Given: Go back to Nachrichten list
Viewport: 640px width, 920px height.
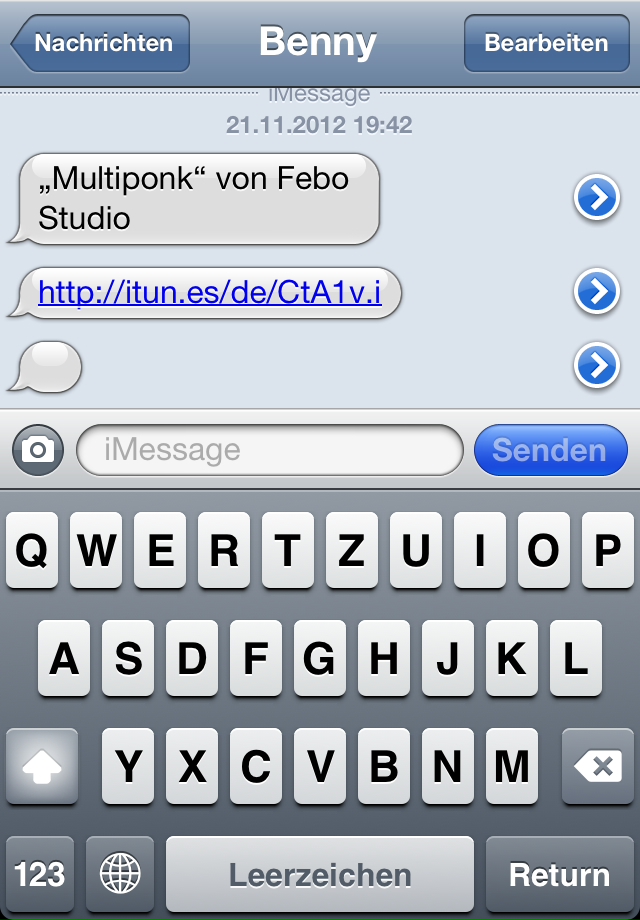Looking at the screenshot, I should click(100, 43).
